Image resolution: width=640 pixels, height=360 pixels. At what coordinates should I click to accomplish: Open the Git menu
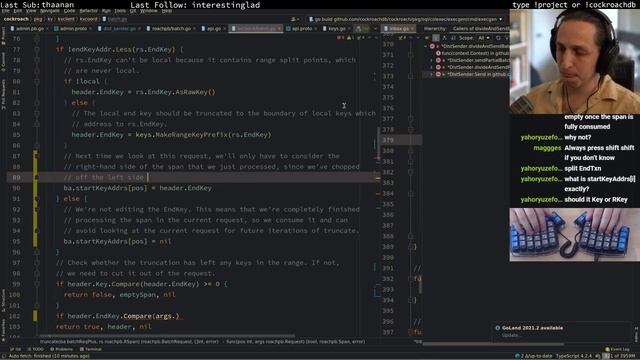coord(133,11)
